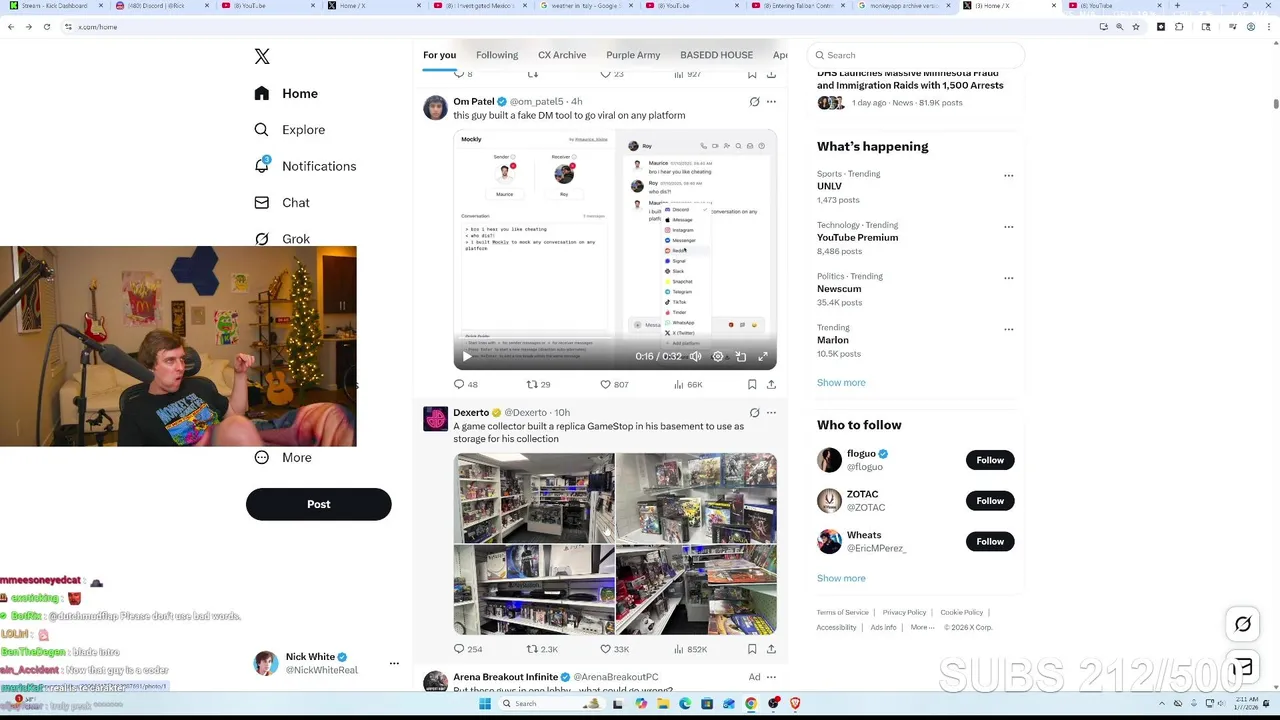The width and height of the screenshot is (1280, 720).
Task: Open more options on Om Patel post
Action: 771,102
